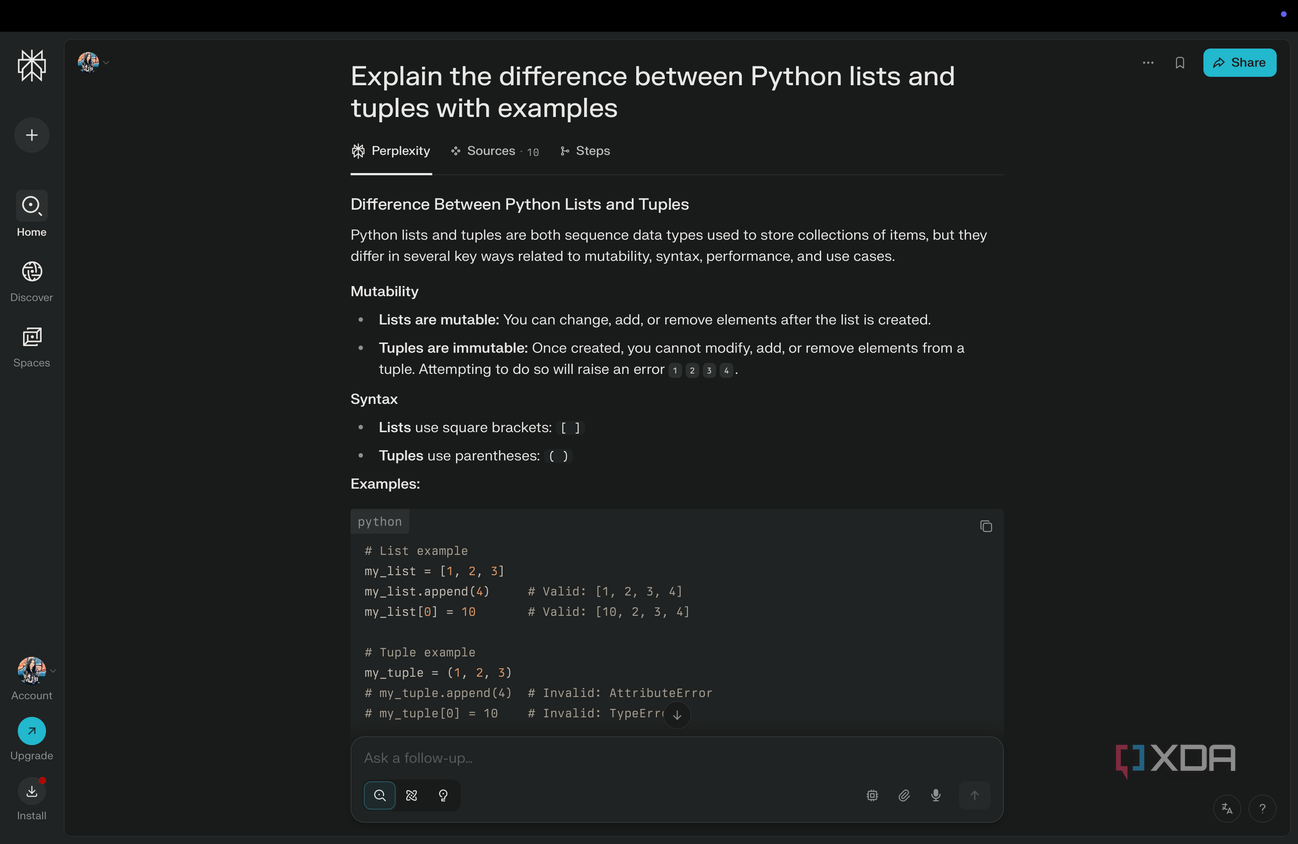View the Steps tab
The height and width of the screenshot is (844, 1298).
585,151
